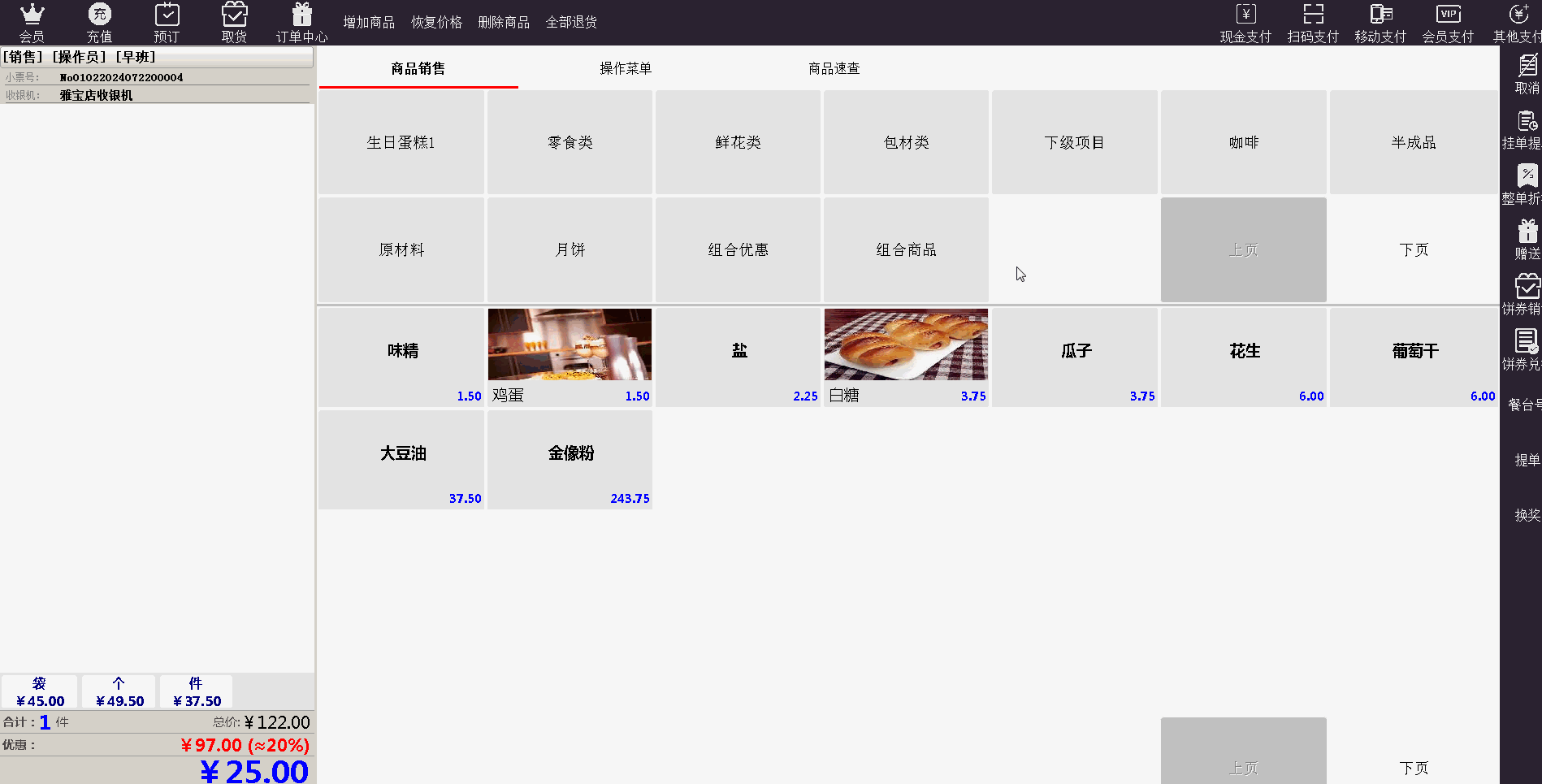Screen dimensions: 1542x784
Task: Choose 其他支付 other payment icon
Action: (x=1517, y=23)
